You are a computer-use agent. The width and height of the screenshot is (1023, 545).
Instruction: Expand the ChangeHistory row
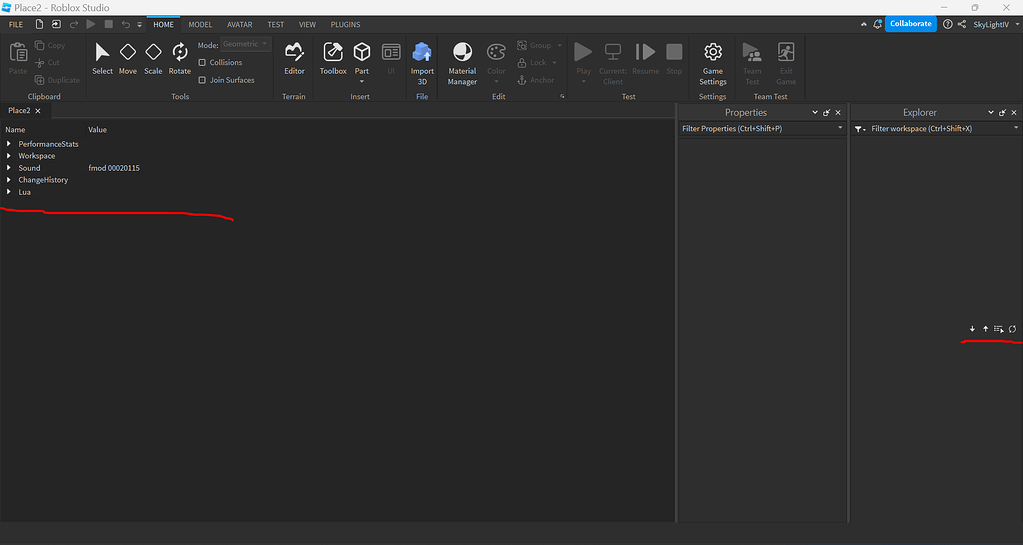[x=8, y=179]
